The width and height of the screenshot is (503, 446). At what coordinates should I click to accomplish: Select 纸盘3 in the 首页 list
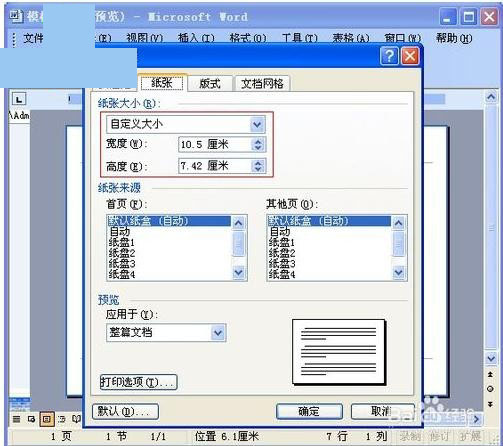(169, 264)
